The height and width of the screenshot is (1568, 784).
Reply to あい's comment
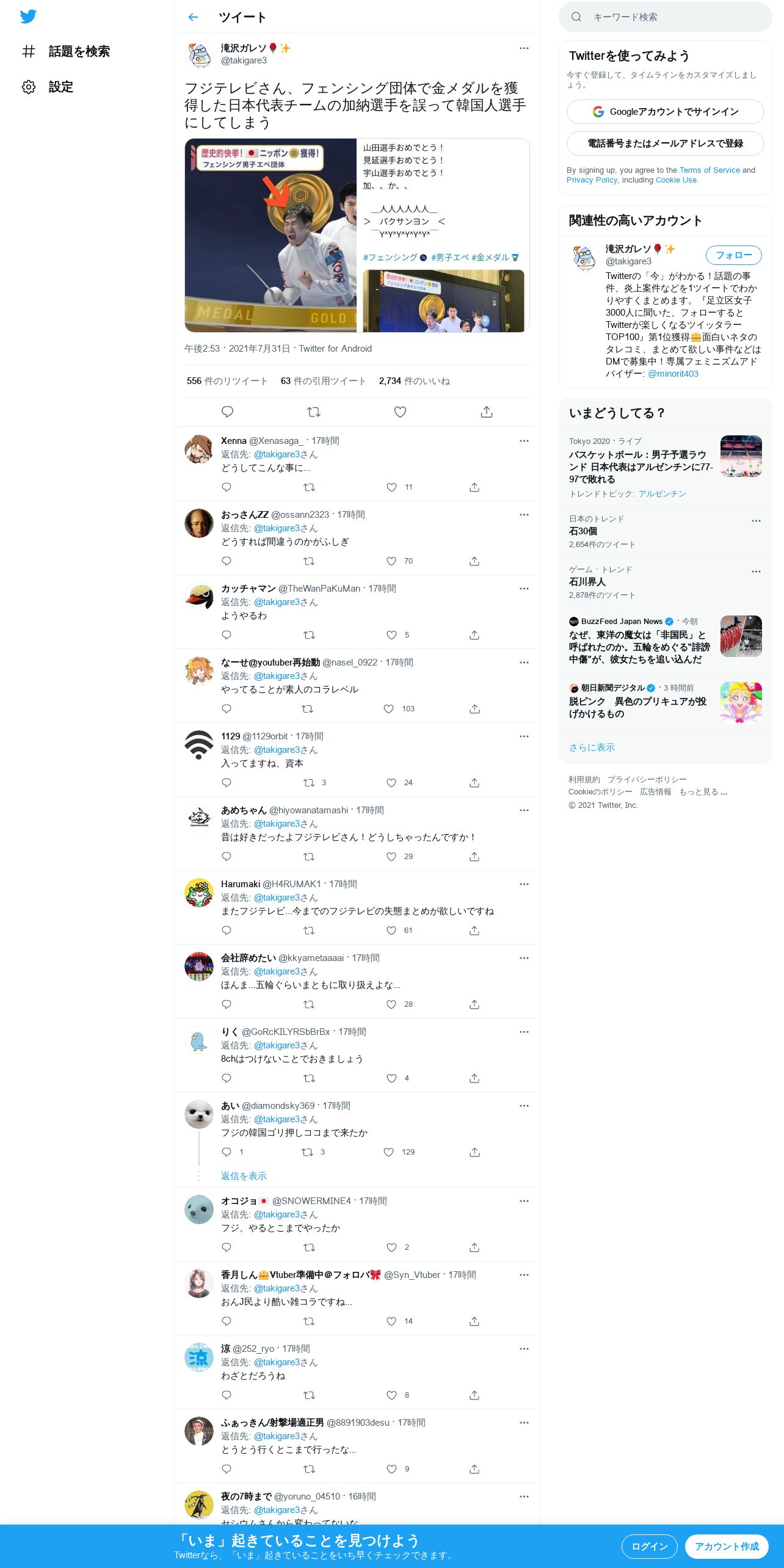227,1152
